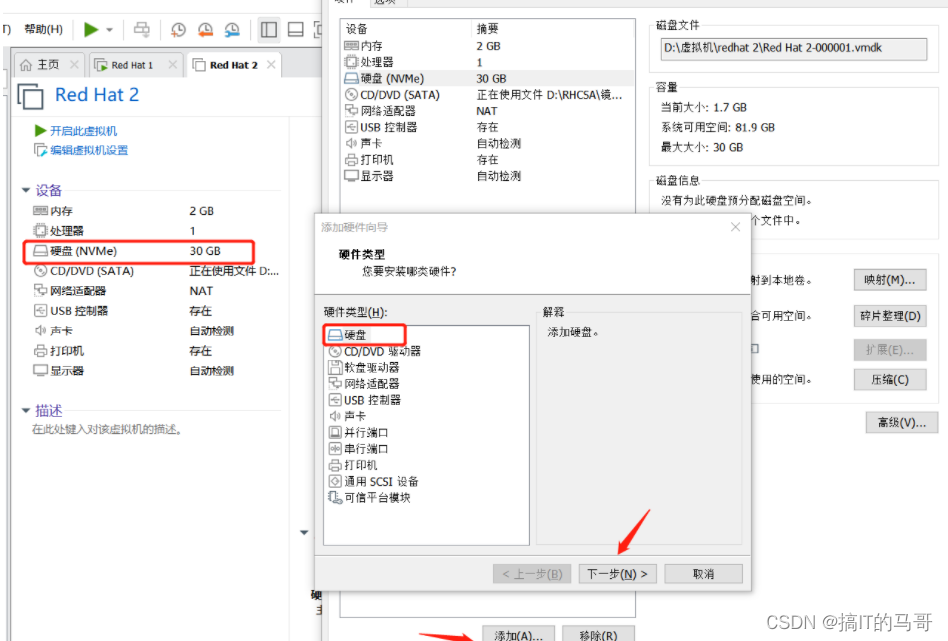
Task: Close the 主页 tab
Action: pyautogui.click(x=74, y=64)
